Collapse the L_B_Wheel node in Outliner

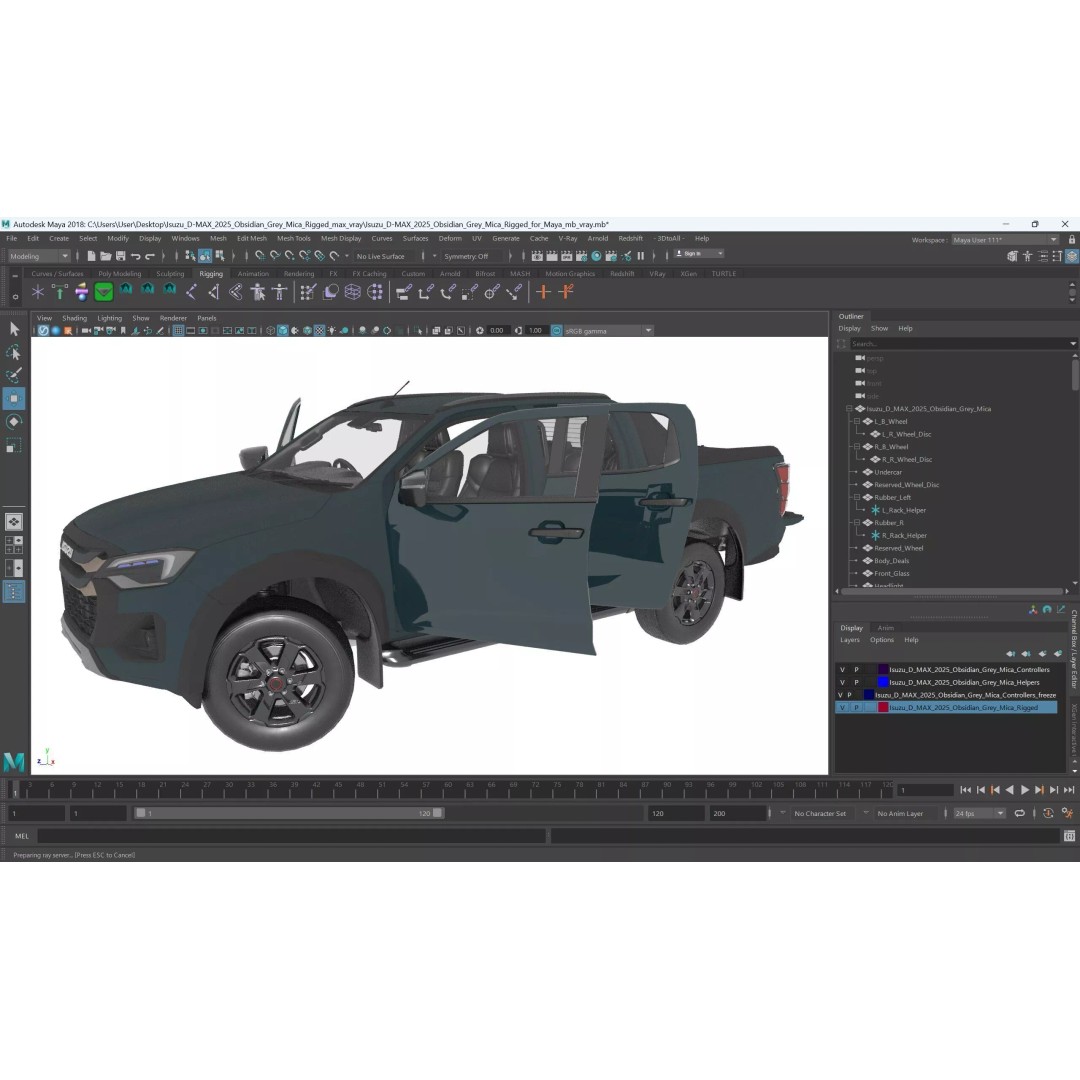[x=857, y=422]
